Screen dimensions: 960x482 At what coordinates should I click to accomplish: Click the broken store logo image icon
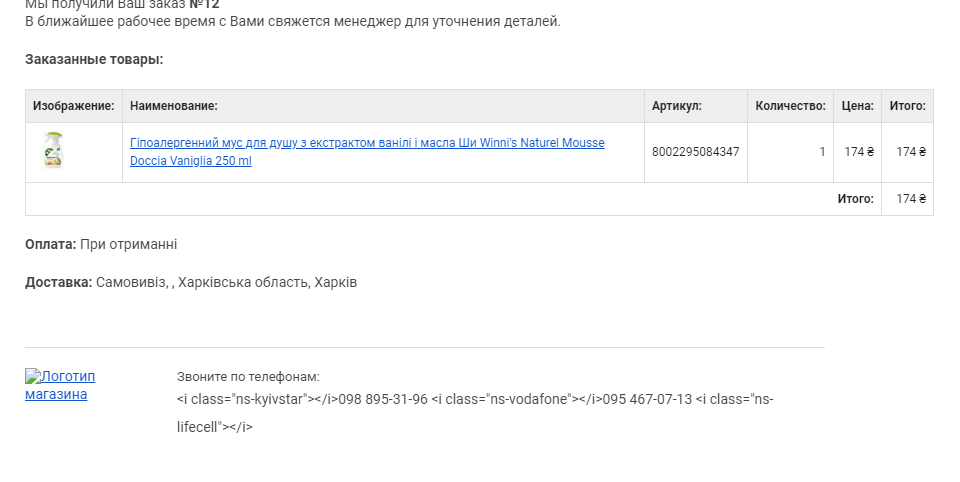[x=31, y=375]
